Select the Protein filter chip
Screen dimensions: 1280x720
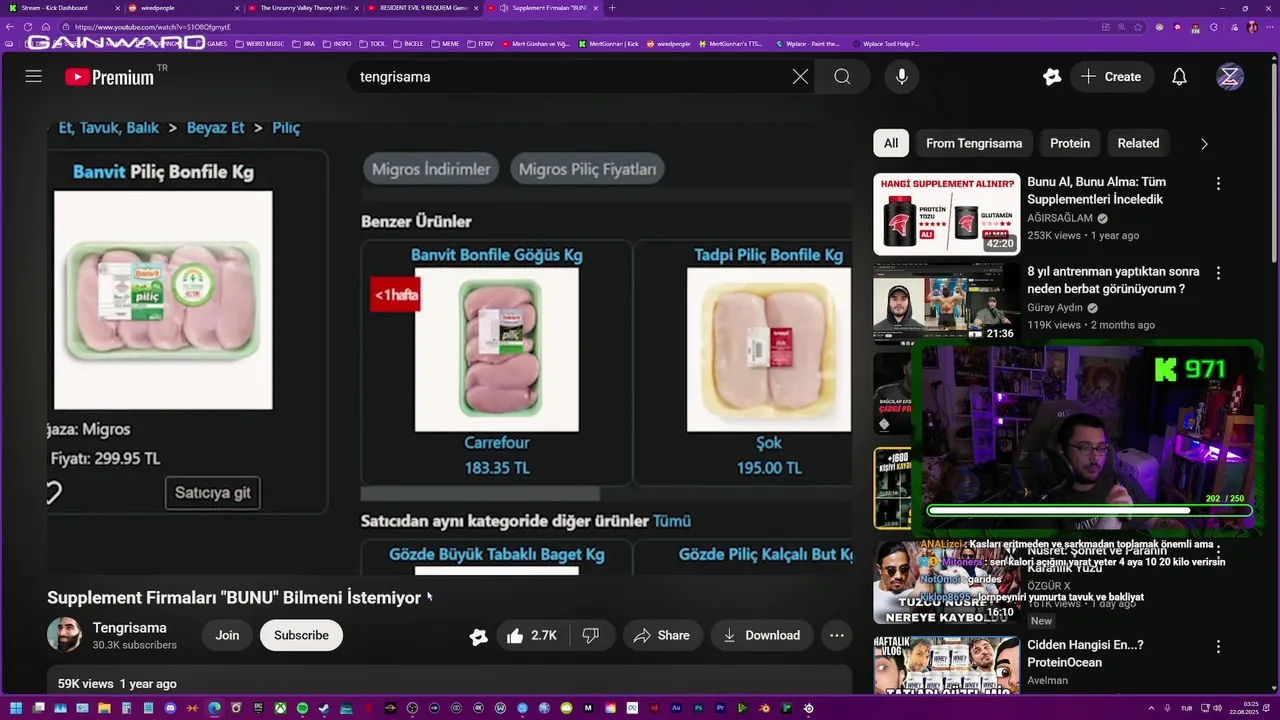pyautogui.click(x=1070, y=143)
